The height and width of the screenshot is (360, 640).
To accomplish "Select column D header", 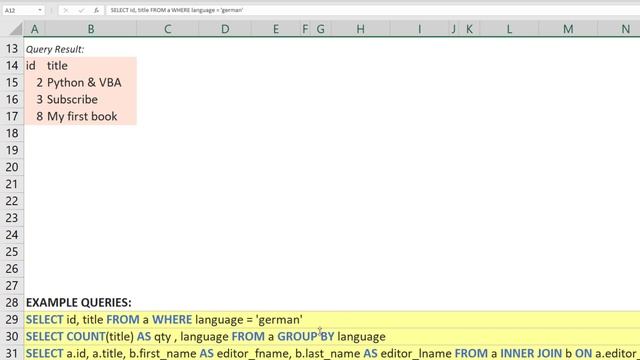I will [x=225, y=29].
